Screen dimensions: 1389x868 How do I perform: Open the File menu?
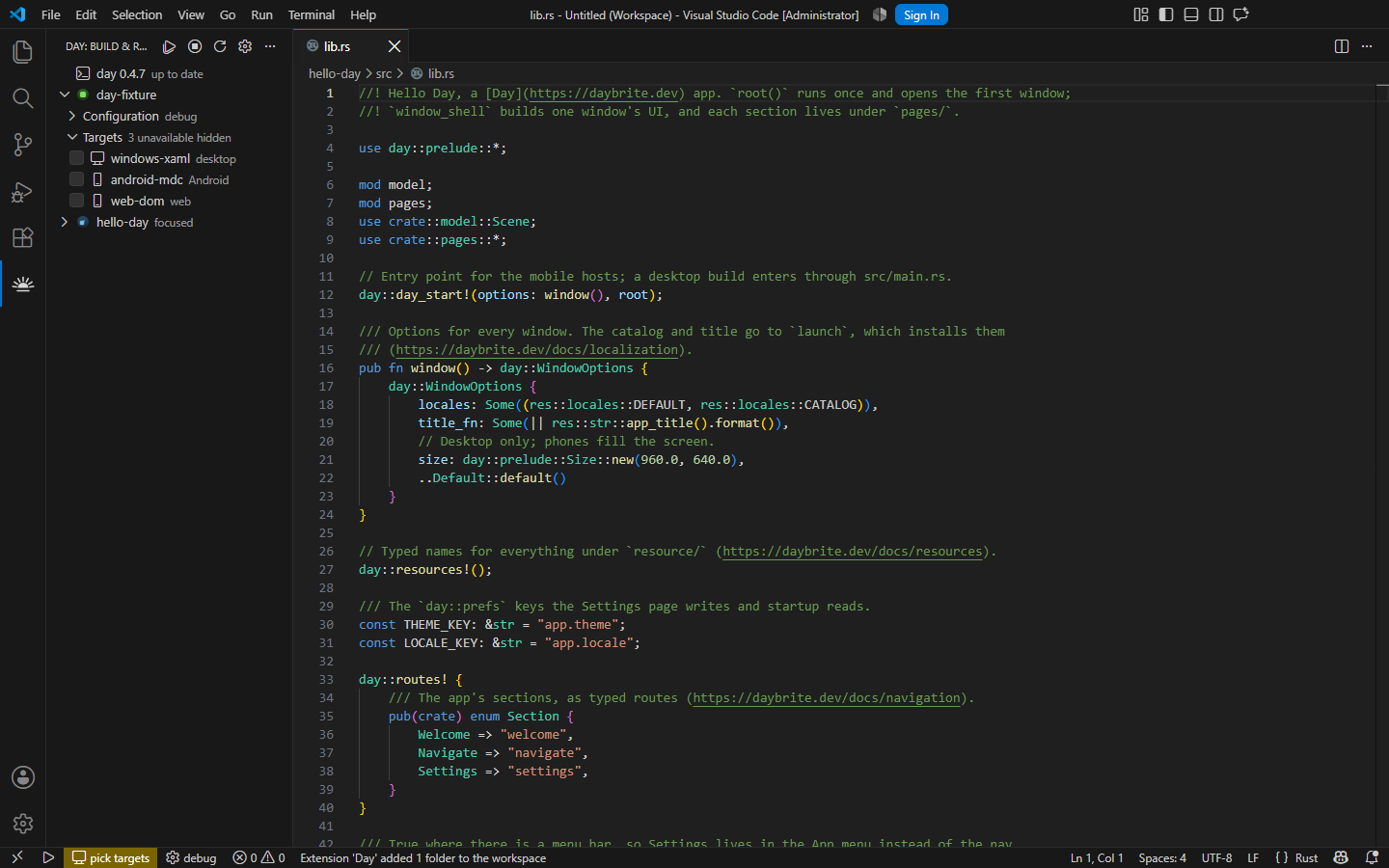pyautogui.click(x=51, y=14)
